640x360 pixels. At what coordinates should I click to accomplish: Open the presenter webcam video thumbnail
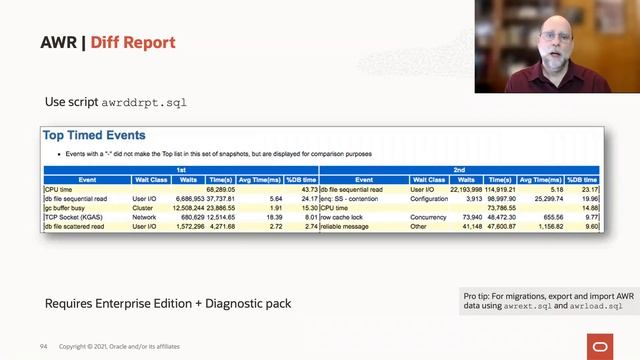tap(557, 46)
